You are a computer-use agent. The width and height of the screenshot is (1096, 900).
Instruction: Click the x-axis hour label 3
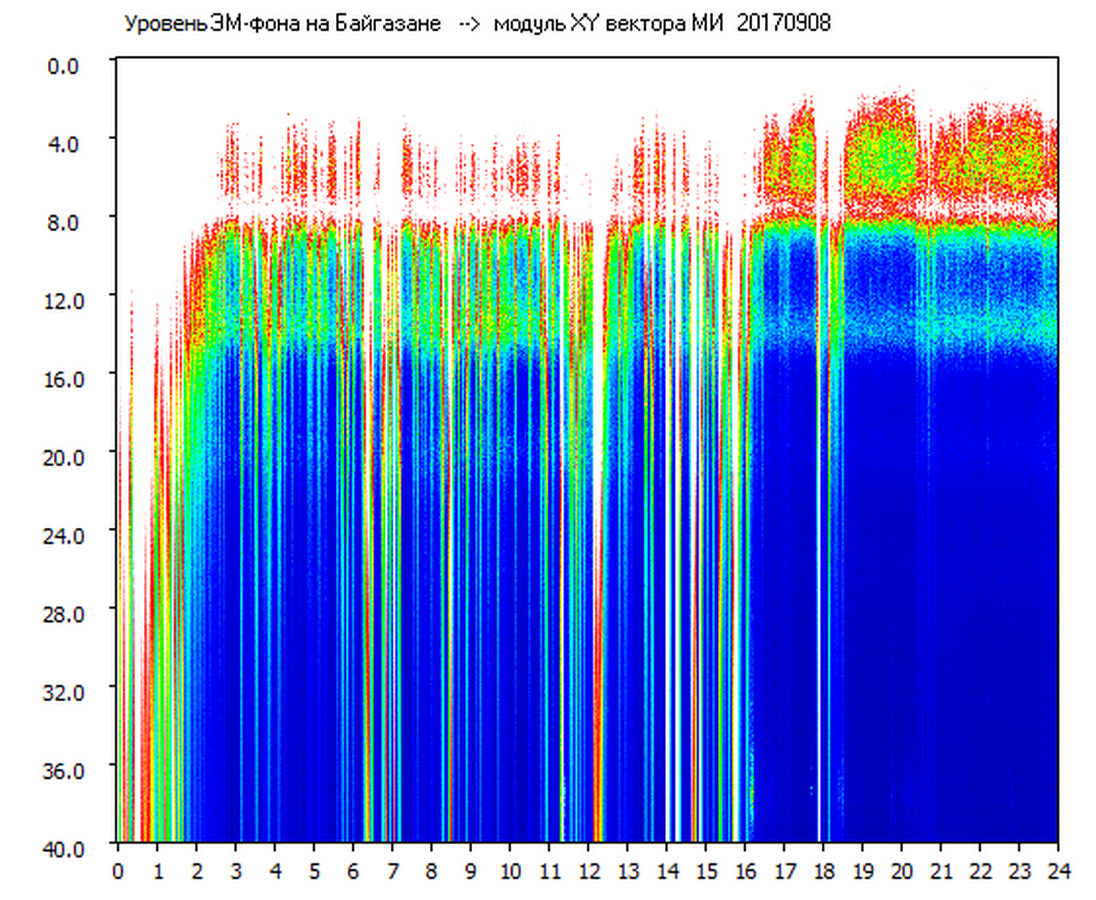[x=236, y=870]
